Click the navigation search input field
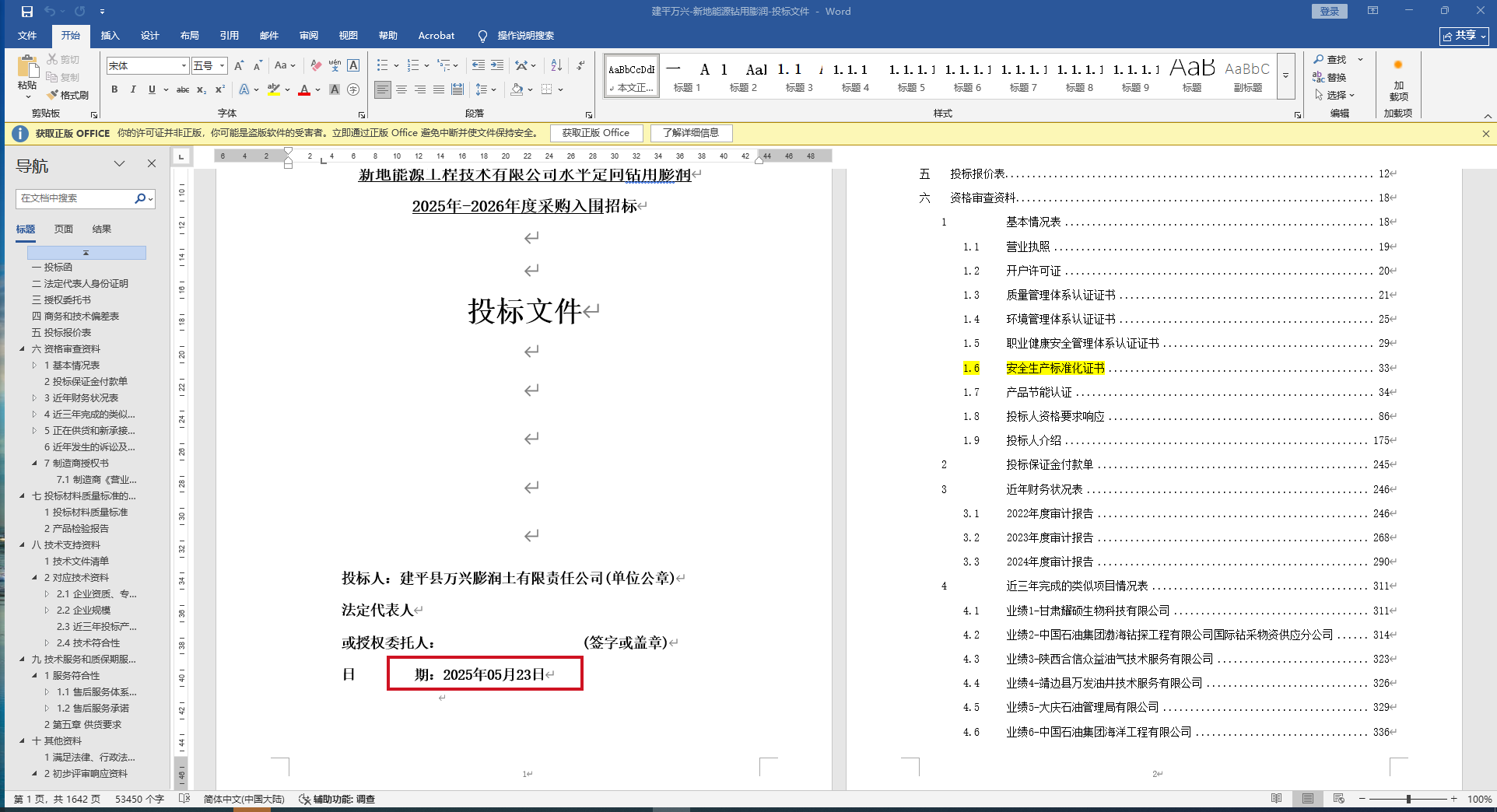The height and width of the screenshot is (812, 1497). [75, 198]
